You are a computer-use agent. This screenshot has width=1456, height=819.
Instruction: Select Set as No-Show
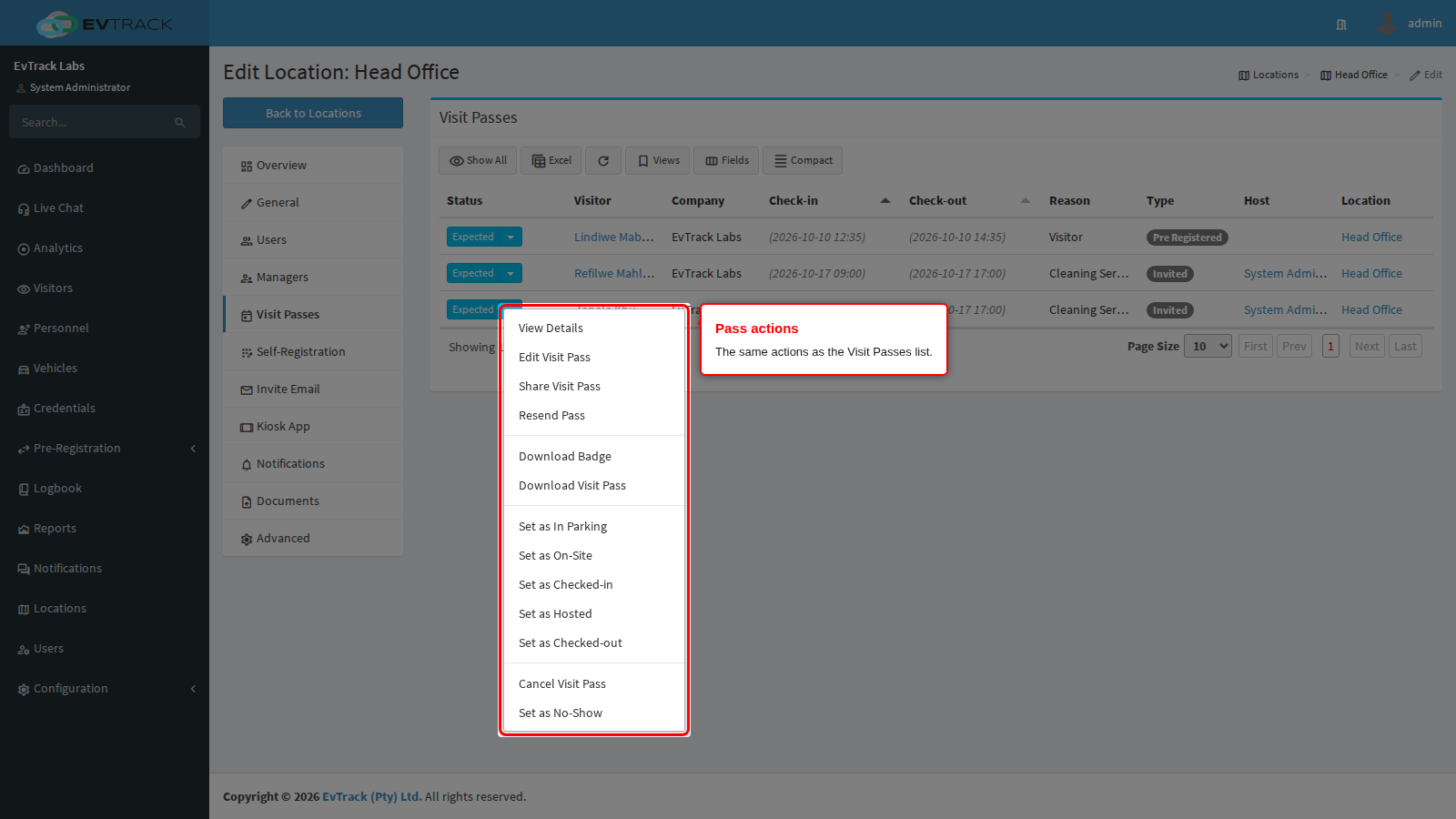click(x=594, y=713)
